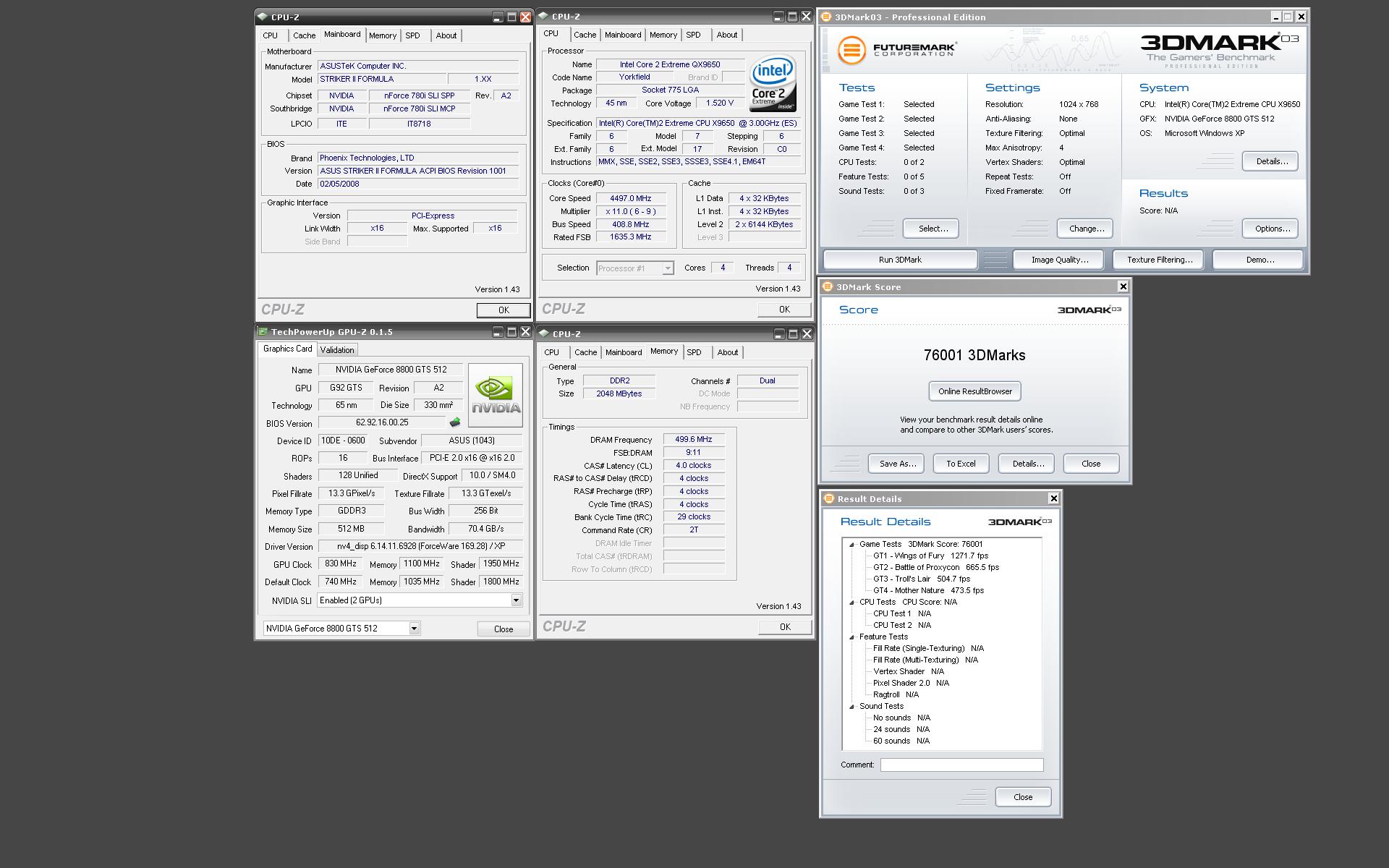
Task: Click the Futuremark logo in 3DMark03
Action: tap(897, 50)
